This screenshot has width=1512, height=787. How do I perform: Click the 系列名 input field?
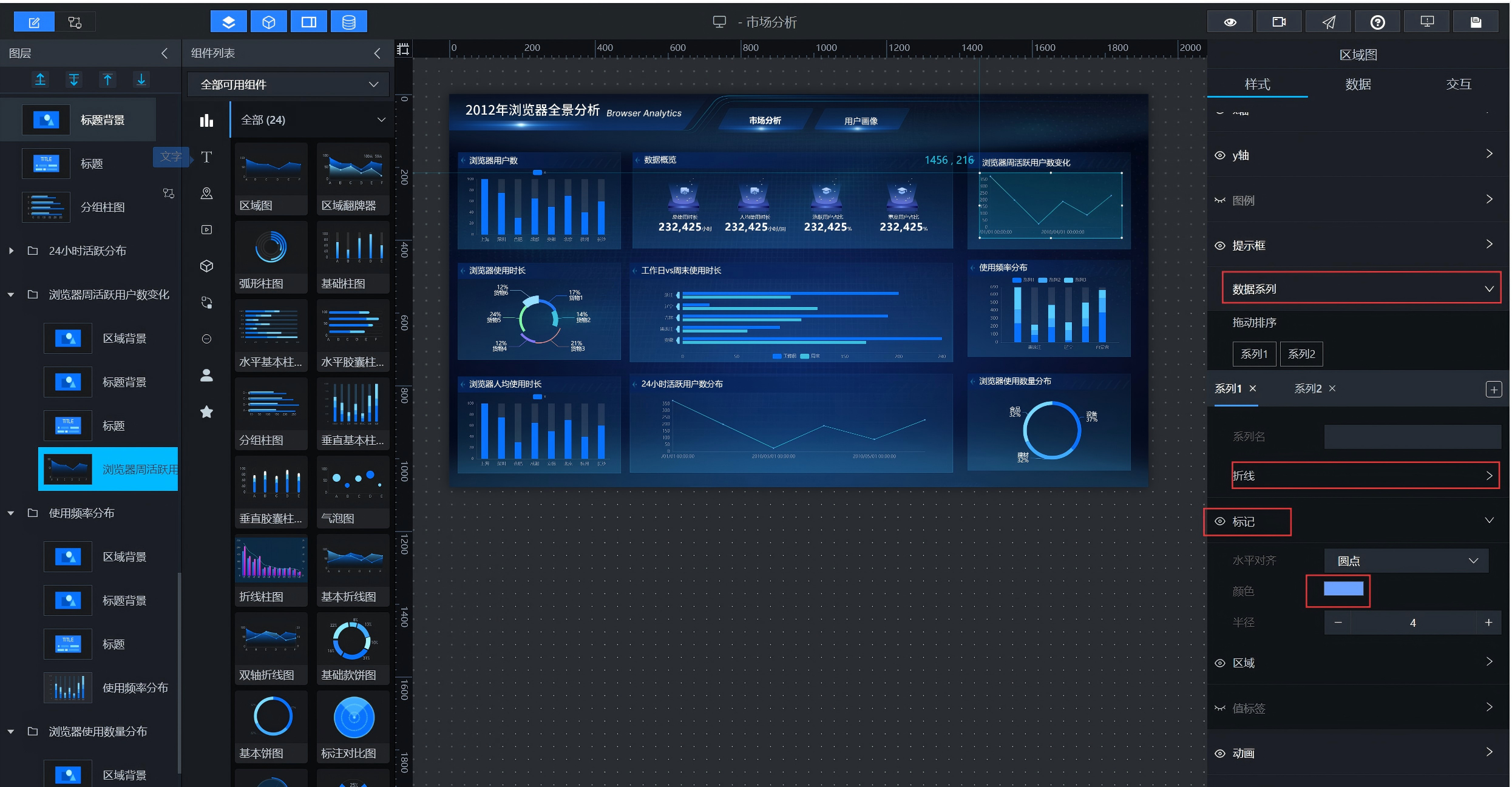[x=1412, y=437]
